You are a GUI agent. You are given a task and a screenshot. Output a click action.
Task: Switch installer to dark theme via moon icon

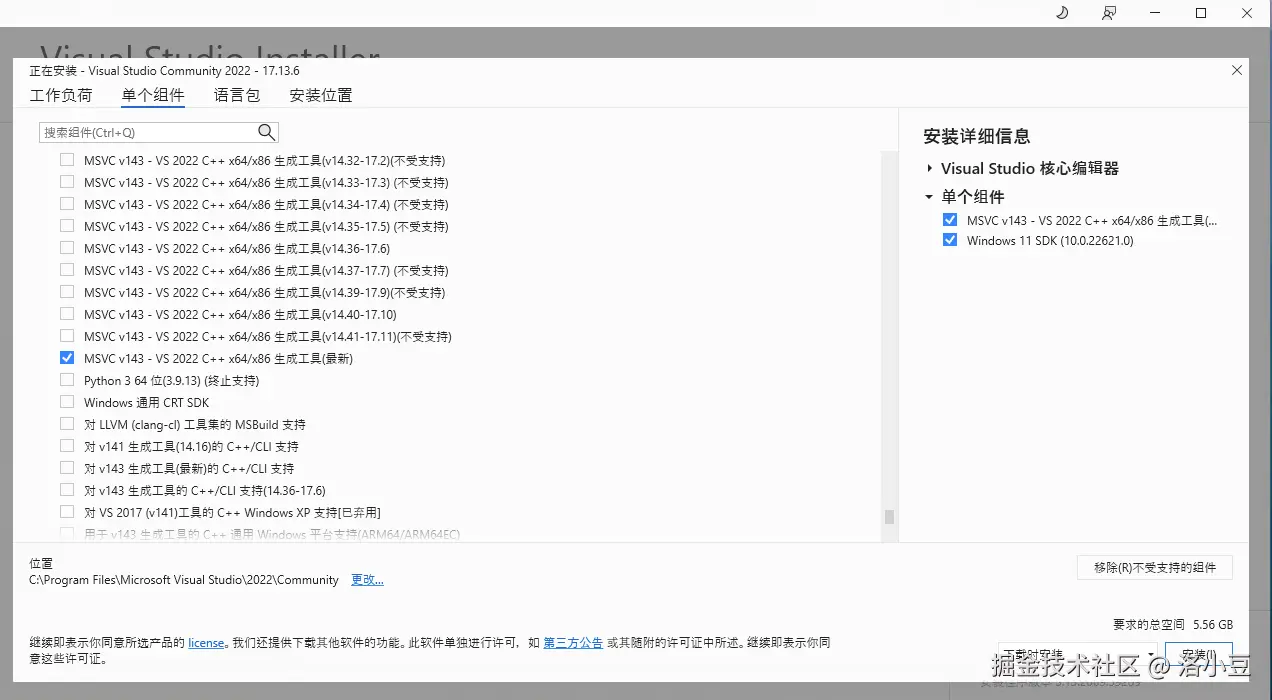point(1062,13)
